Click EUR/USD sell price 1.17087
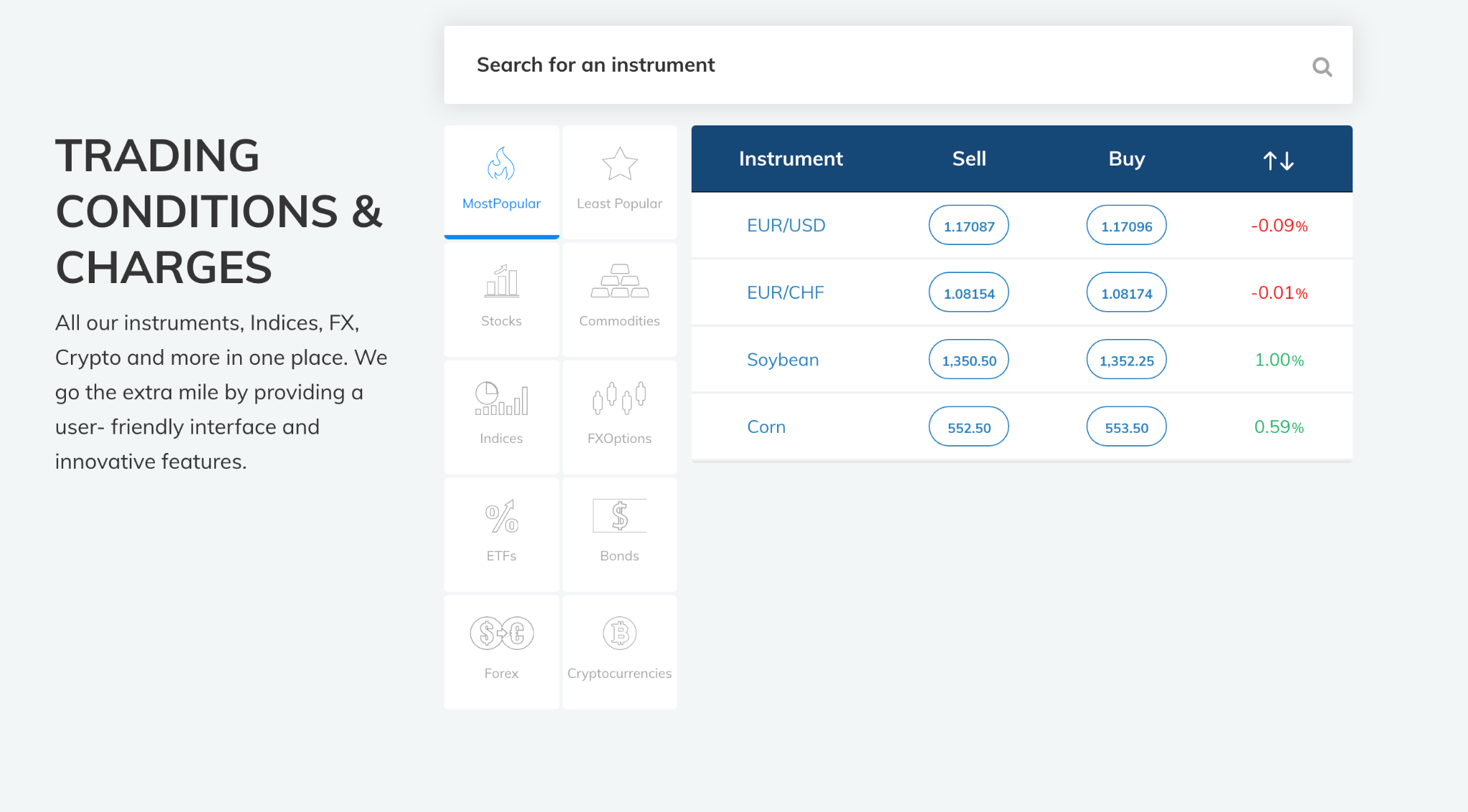Viewport: 1468px width, 812px height. click(x=968, y=226)
